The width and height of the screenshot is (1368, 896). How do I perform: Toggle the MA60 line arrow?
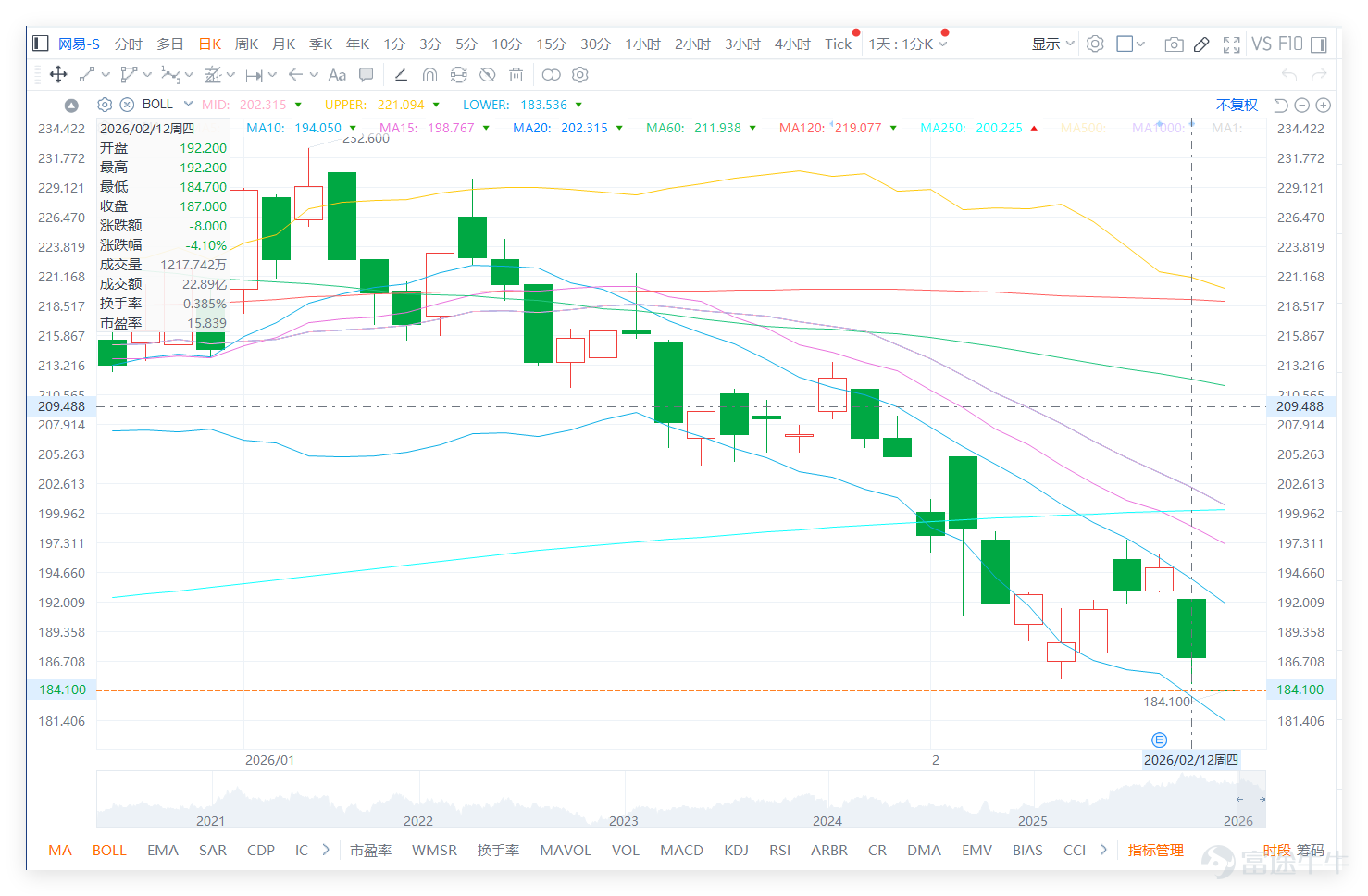click(752, 128)
